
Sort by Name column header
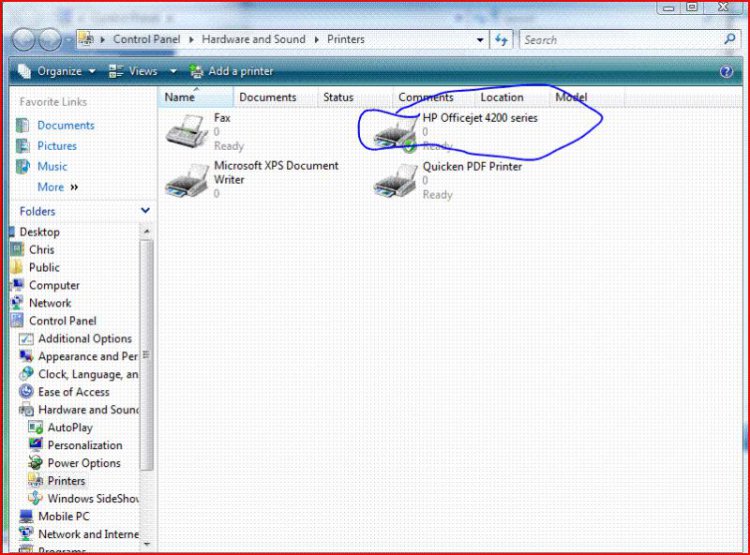click(195, 97)
